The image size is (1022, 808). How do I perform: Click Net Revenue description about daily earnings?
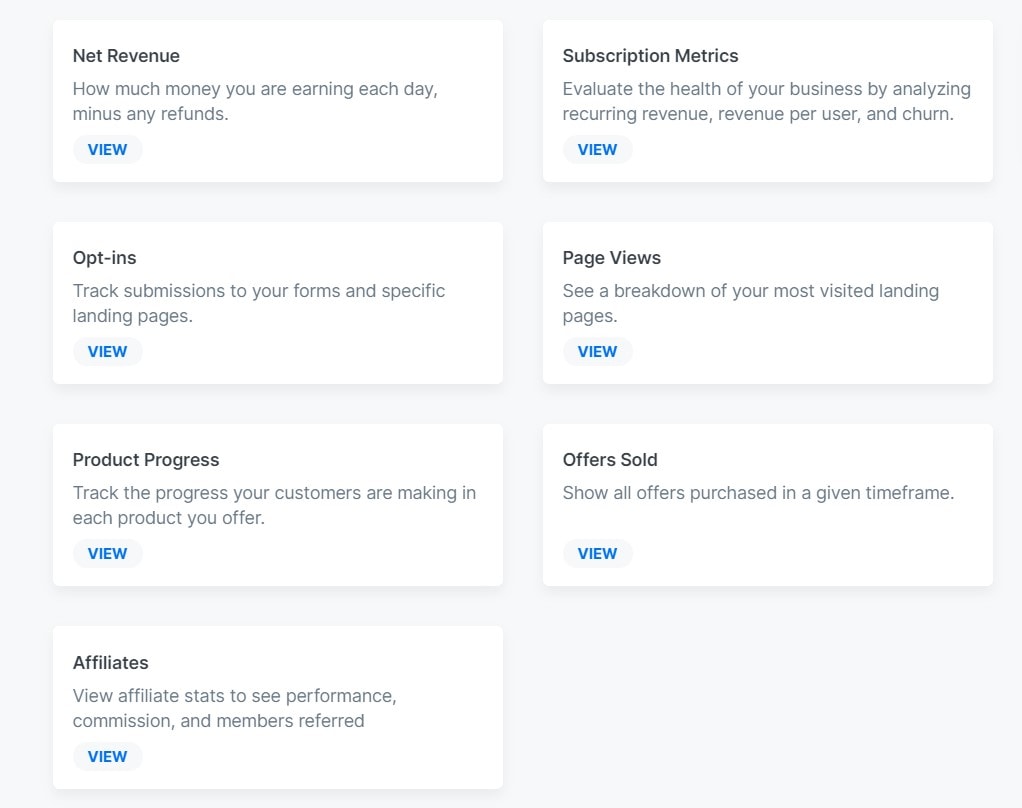(255, 101)
